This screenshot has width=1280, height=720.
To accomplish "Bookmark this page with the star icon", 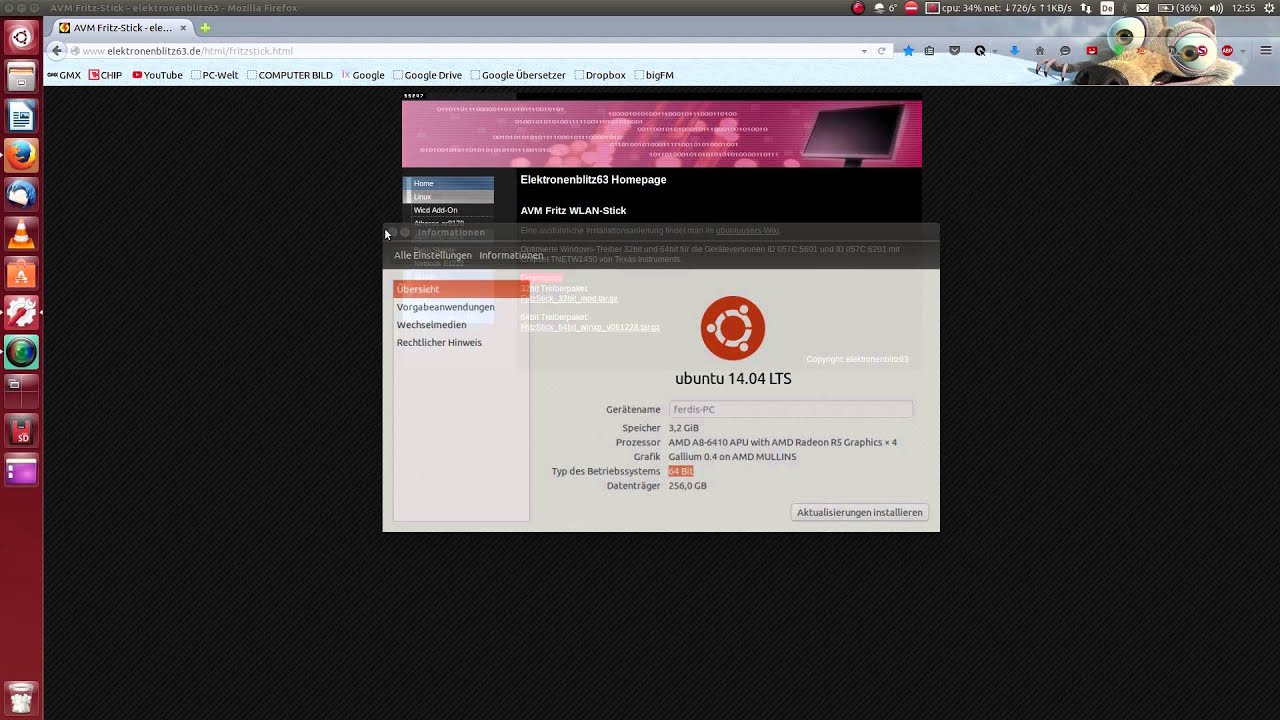I will click(908, 51).
